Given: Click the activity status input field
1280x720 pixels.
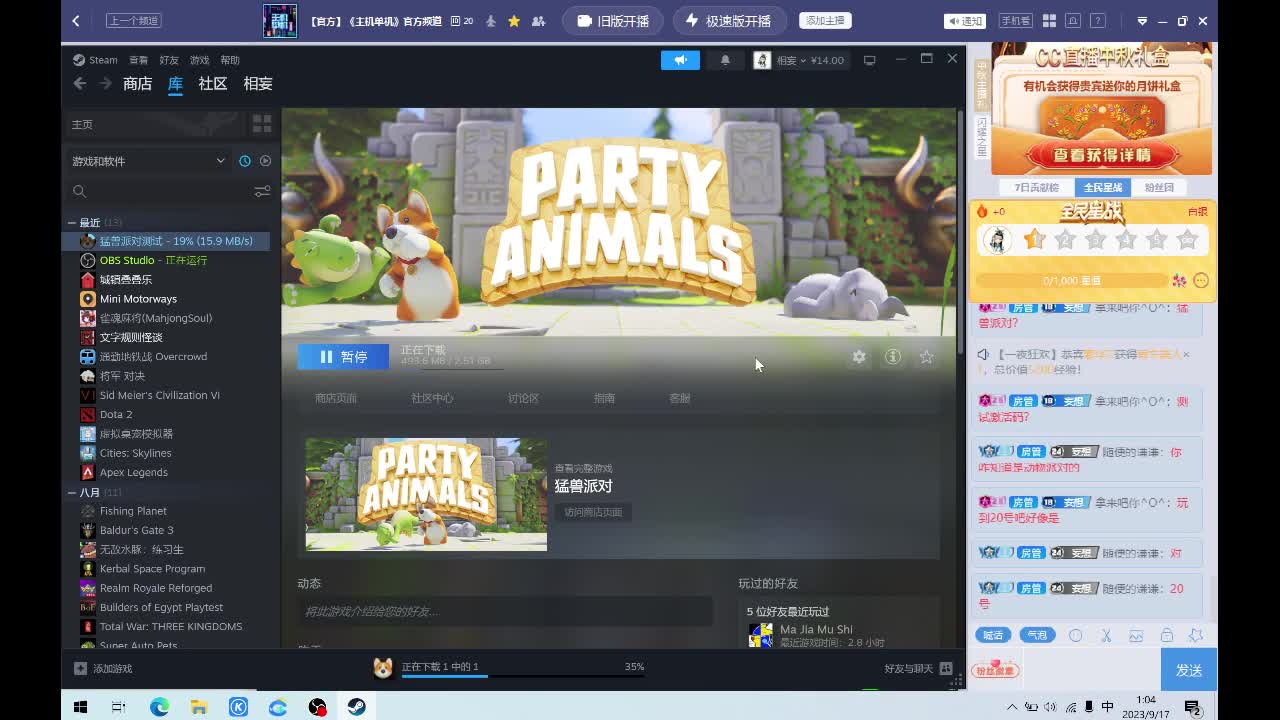Looking at the screenshot, I should click(505, 611).
